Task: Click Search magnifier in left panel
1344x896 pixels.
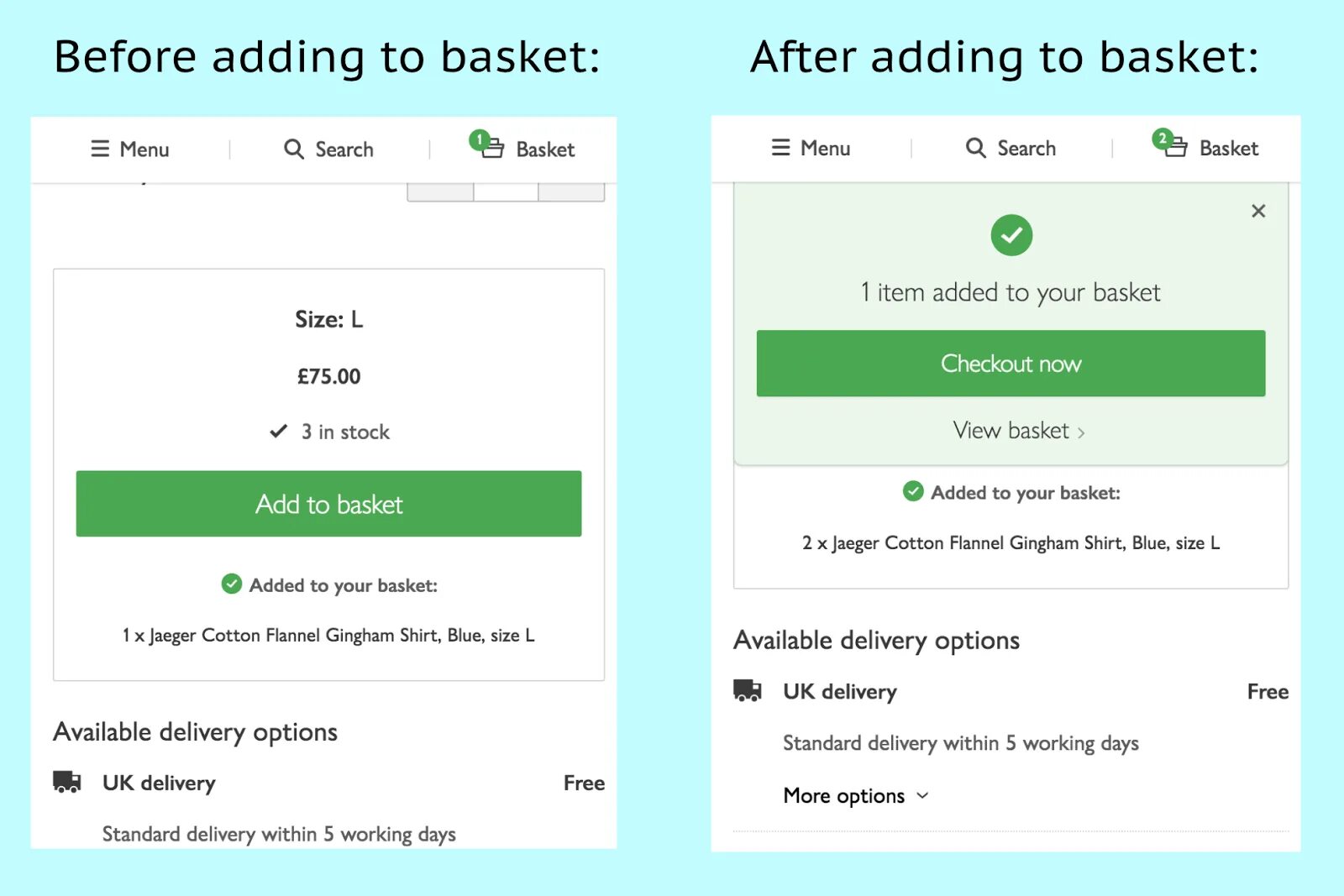Action: tap(293, 149)
